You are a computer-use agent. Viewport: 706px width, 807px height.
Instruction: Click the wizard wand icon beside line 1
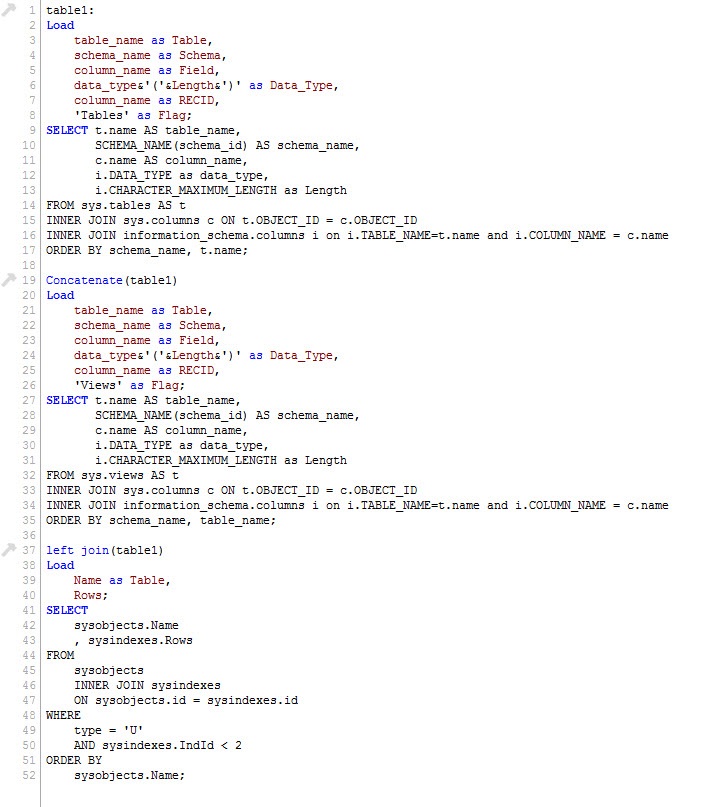(9, 9)
